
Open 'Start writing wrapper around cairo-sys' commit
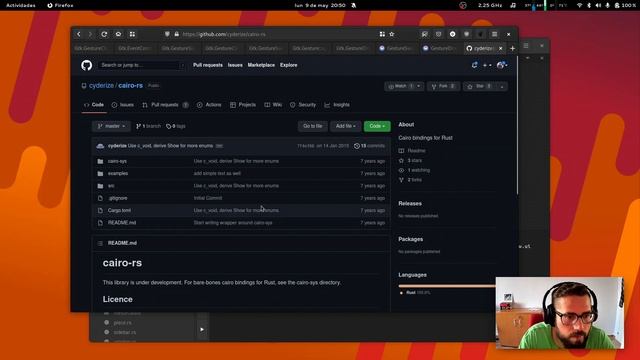tap(233, 223)
